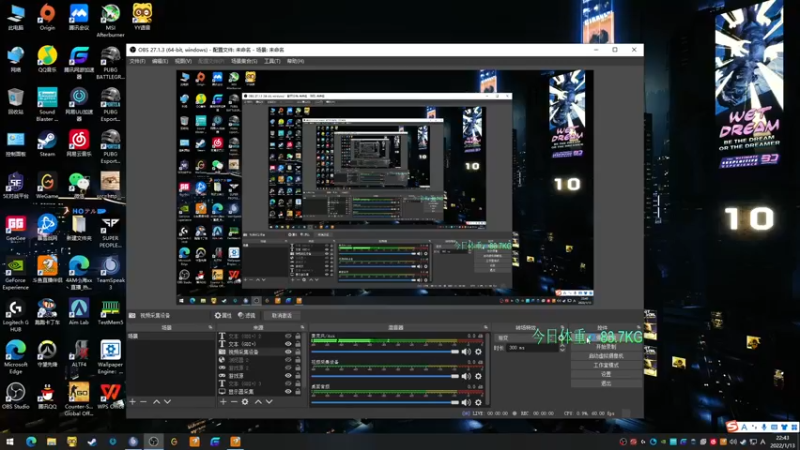Image resolution: width=800 pixels, height=450 pixels.
Task: Add a new source with the plus icon
Action: pos(222,401)
